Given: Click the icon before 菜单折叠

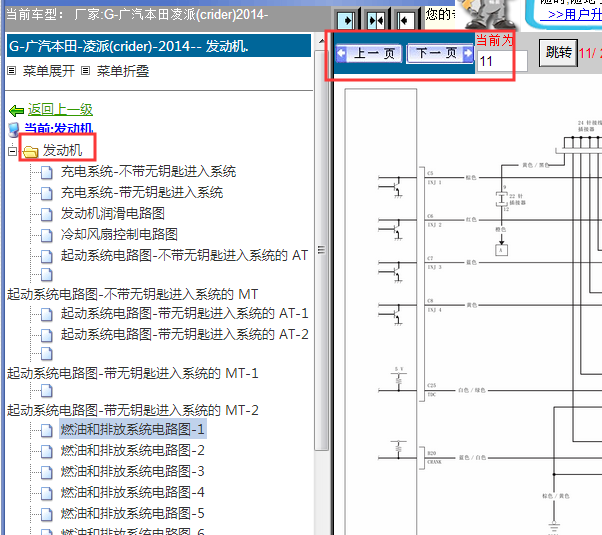Looking at the screenshot, I should coord(86,71).
